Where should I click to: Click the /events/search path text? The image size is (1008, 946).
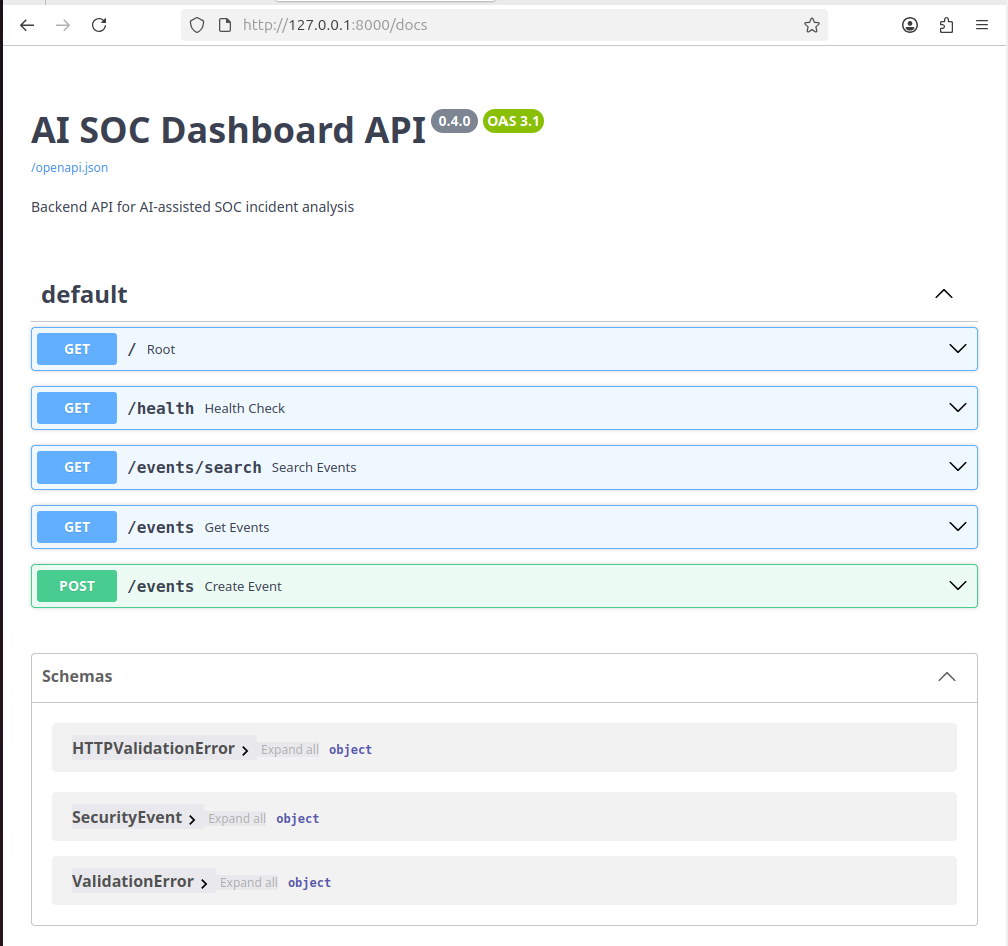click(x=195, y=468)
